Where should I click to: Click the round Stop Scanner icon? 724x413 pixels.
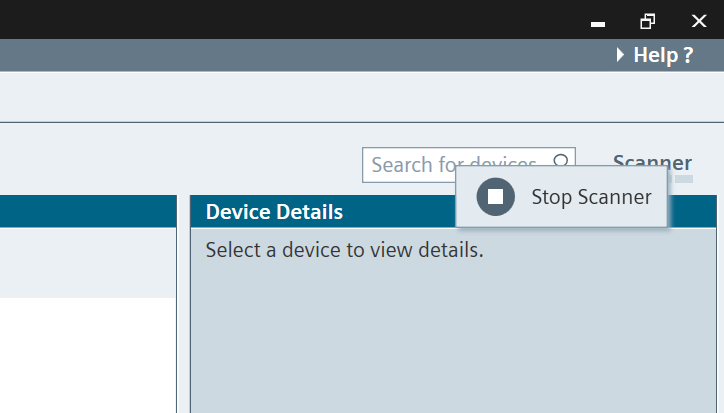[495, 197]
